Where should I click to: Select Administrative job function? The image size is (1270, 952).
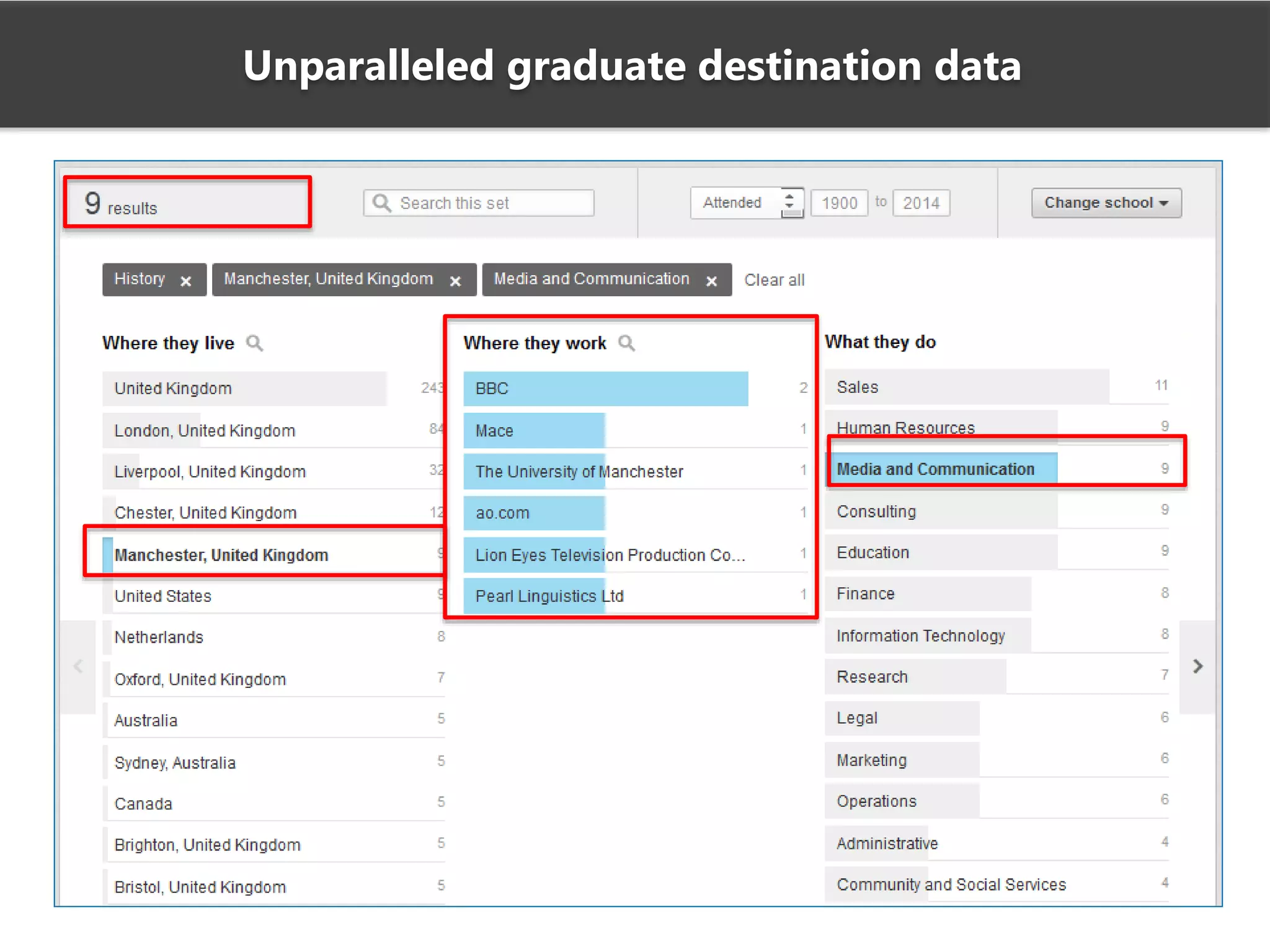997,844
